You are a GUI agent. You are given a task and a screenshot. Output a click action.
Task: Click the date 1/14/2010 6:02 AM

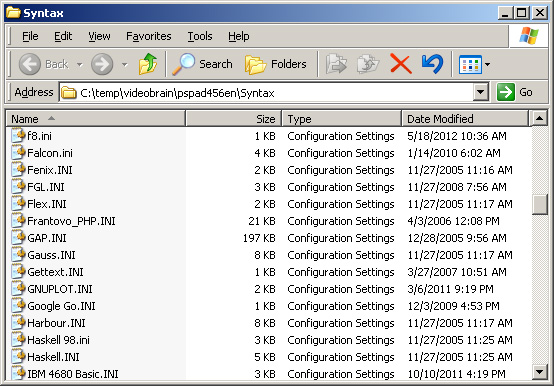coord(454,153)
